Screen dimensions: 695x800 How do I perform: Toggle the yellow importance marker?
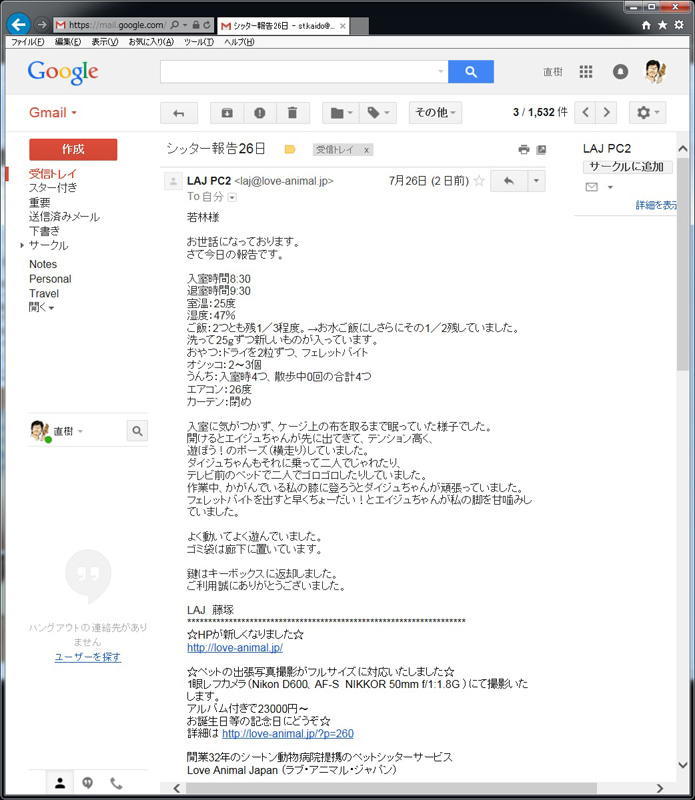coord(290,149)
